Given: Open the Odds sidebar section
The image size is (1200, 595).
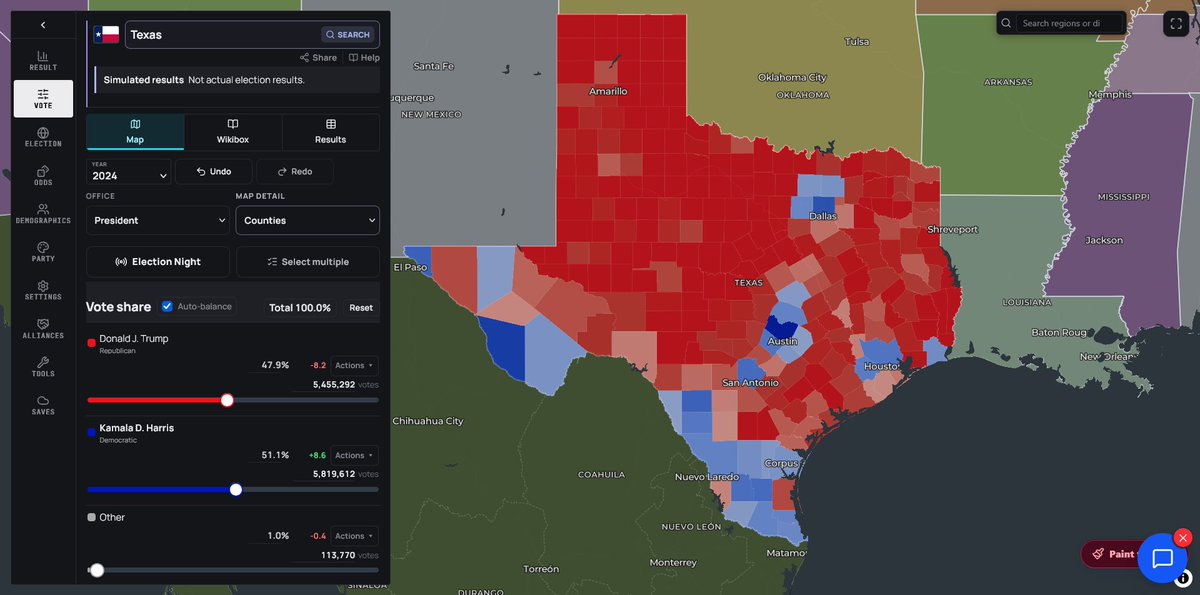Looking at the screenshot, I should click(43, 175).
